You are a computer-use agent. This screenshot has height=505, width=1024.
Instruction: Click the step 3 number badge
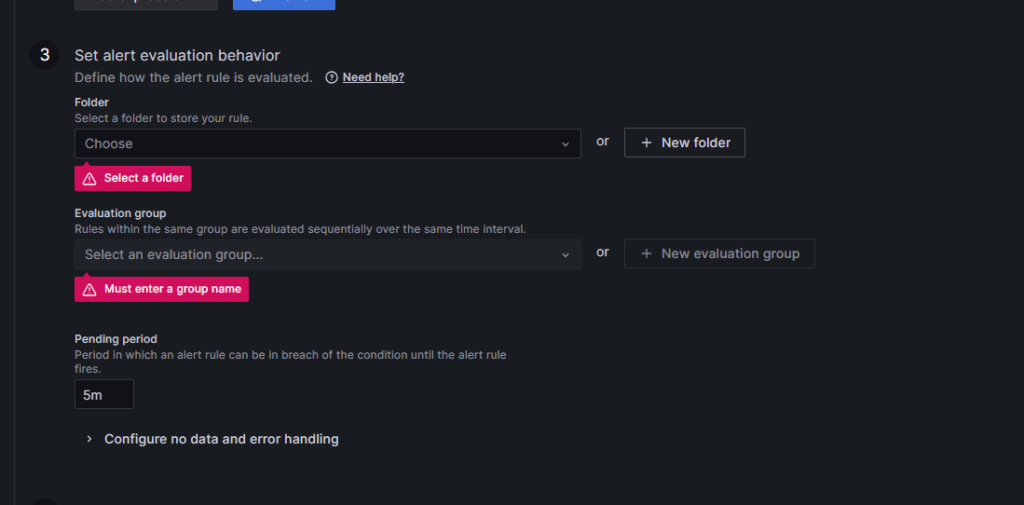[44, 55]
